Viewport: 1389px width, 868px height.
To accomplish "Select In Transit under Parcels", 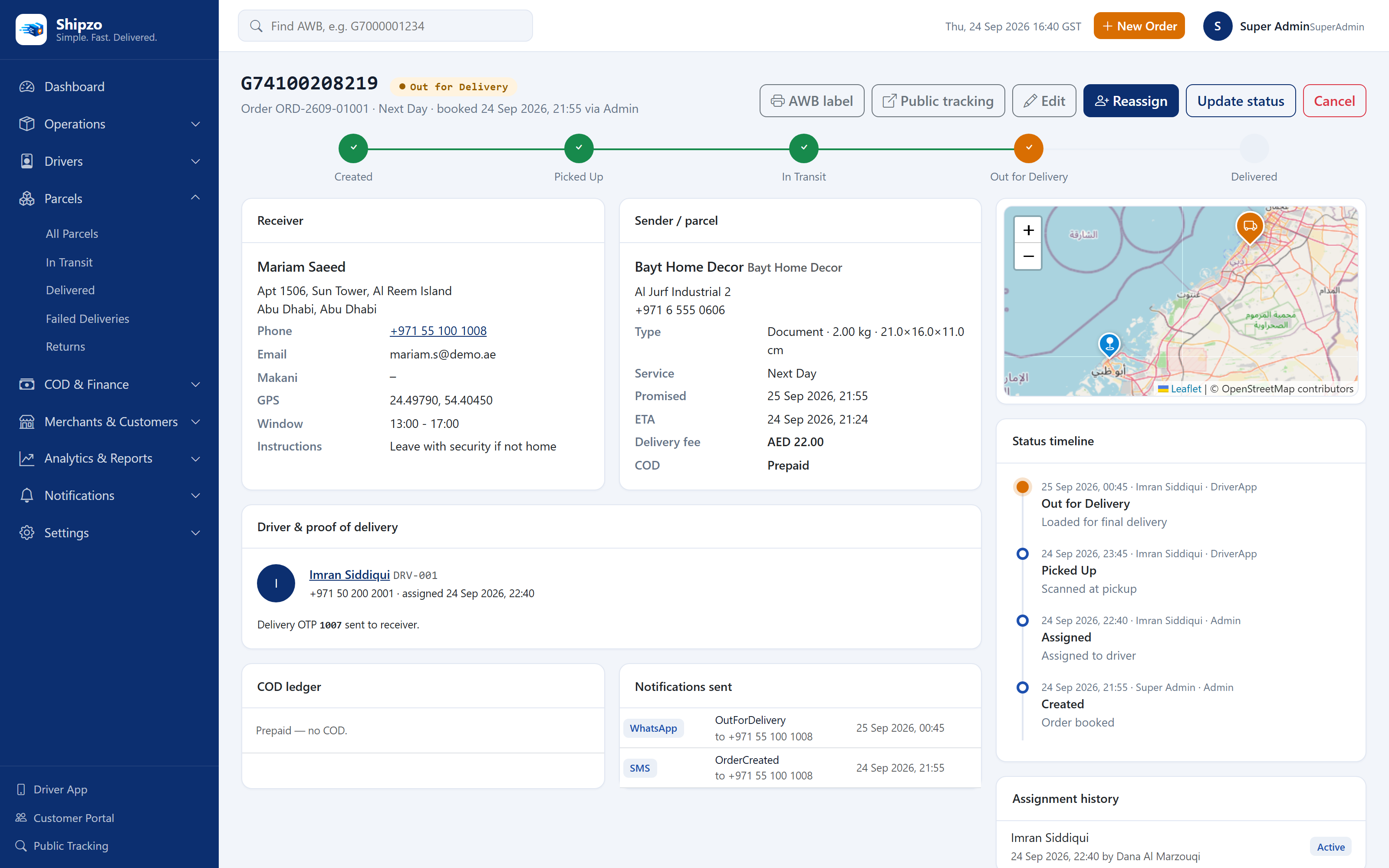I will pos(69,262).
